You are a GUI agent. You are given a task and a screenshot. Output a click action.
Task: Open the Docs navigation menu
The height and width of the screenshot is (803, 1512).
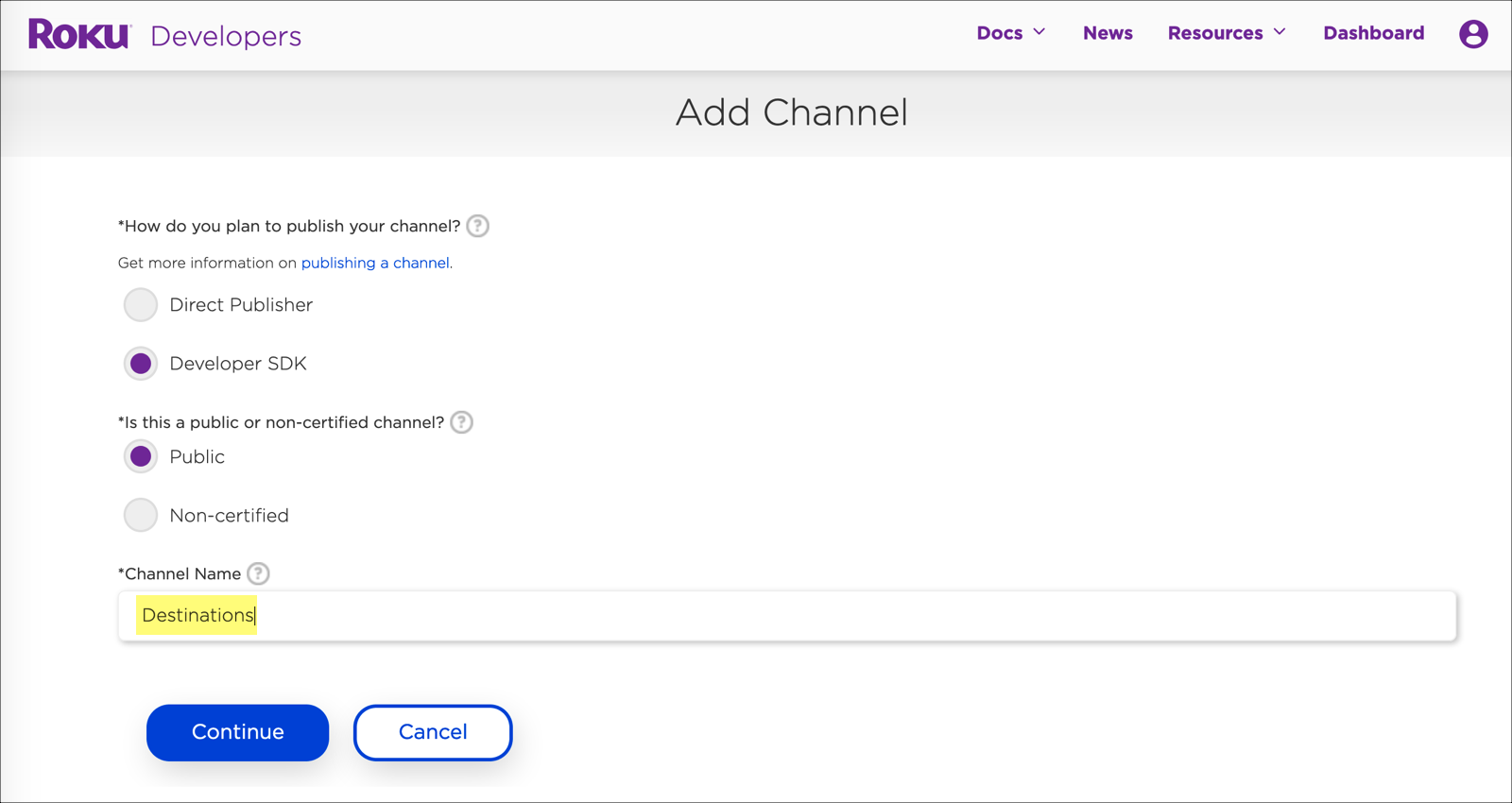pyautogui.click(x=999, y=33)
